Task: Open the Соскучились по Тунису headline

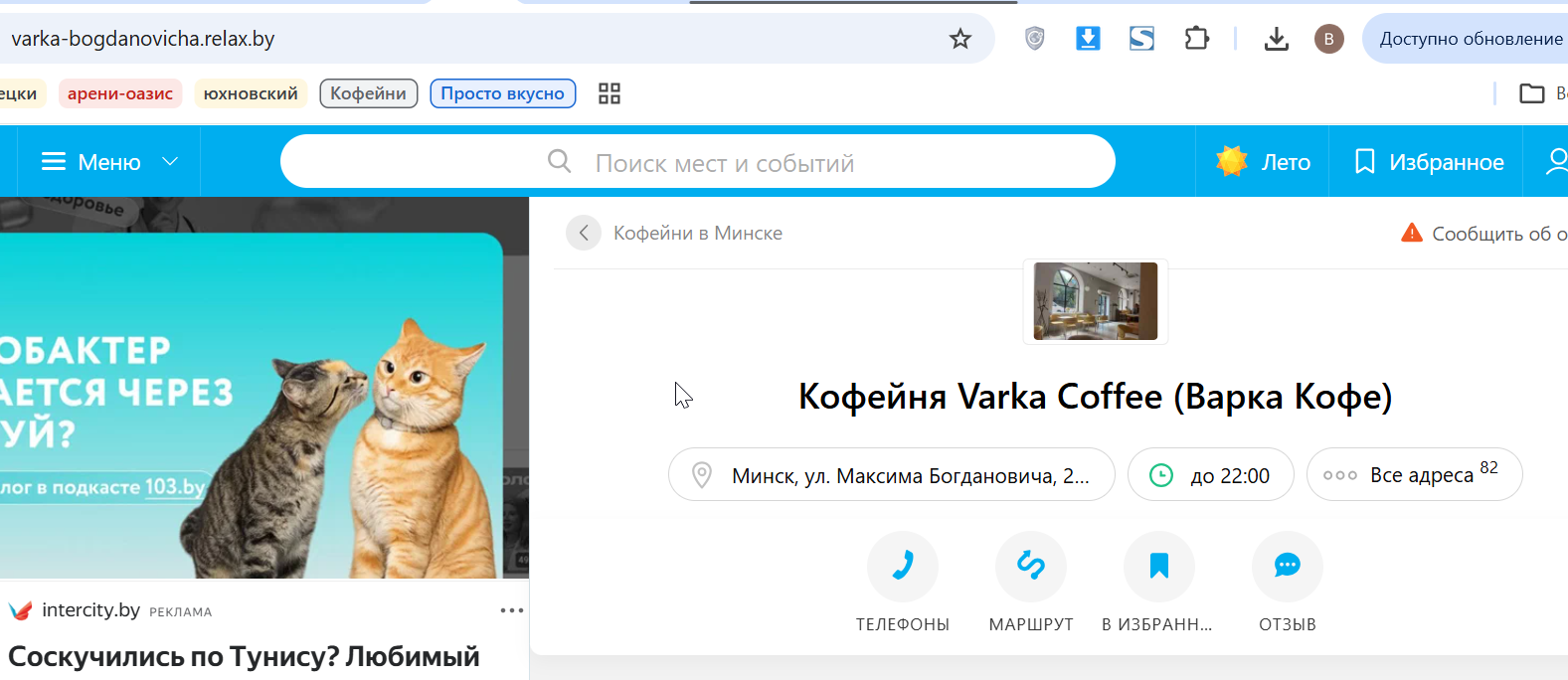Action: coord(244,657)
